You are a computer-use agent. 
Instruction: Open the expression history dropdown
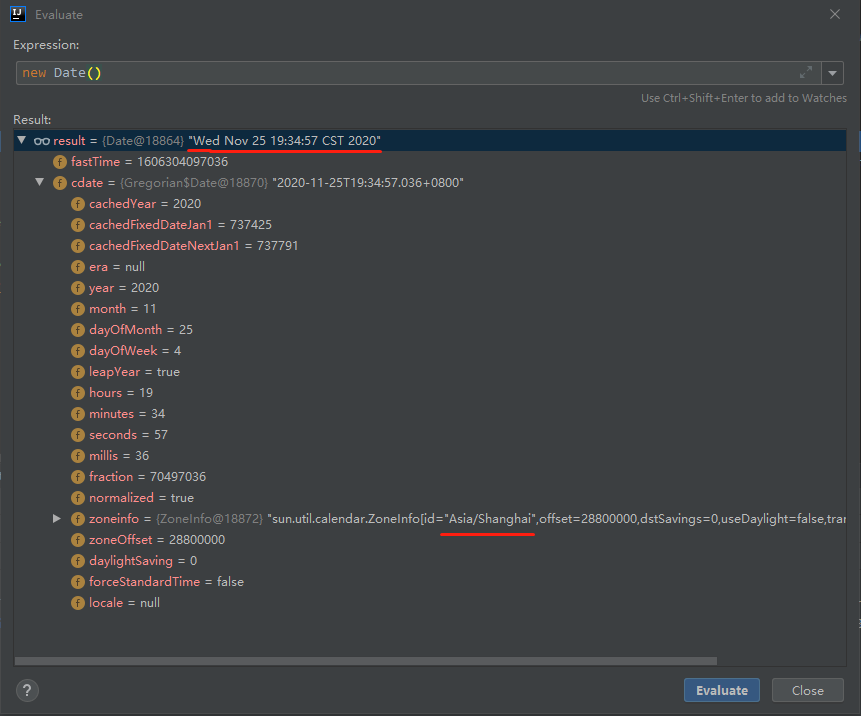[832, 72]
